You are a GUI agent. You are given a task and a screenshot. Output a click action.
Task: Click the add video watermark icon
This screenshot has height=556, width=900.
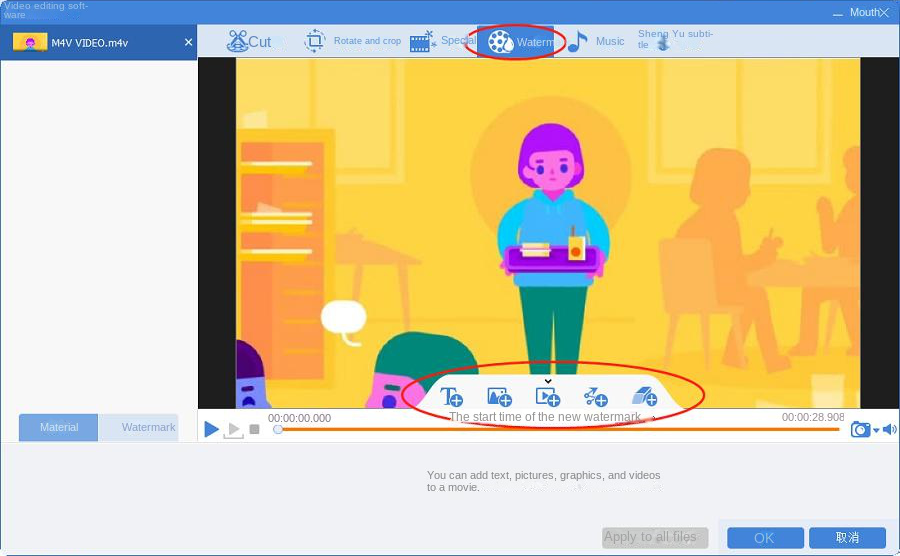tap(547, 397)
